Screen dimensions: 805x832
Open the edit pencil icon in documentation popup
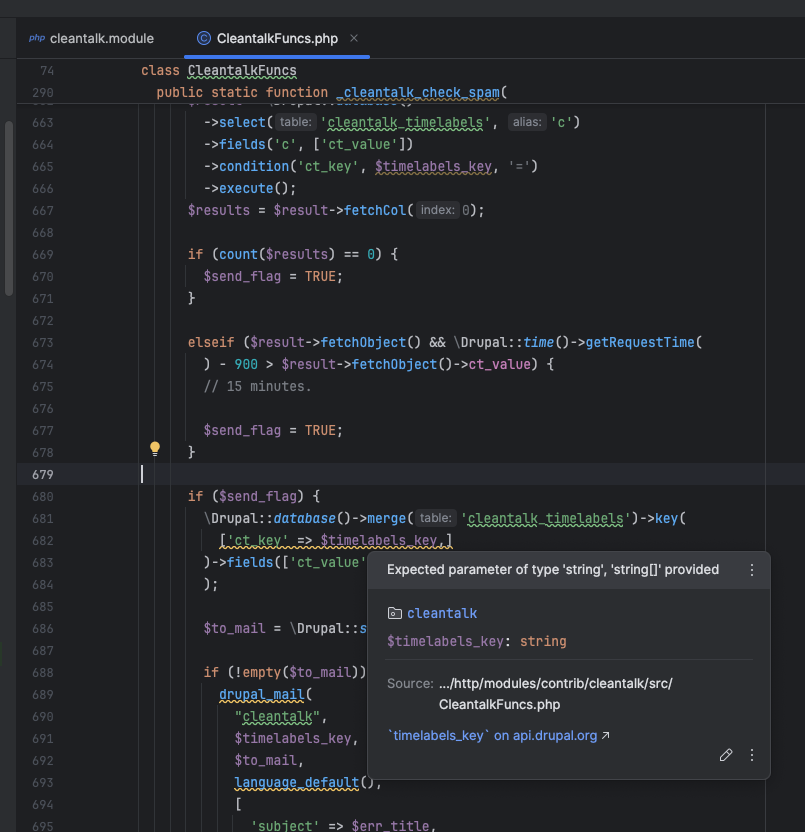click(726, 755)
